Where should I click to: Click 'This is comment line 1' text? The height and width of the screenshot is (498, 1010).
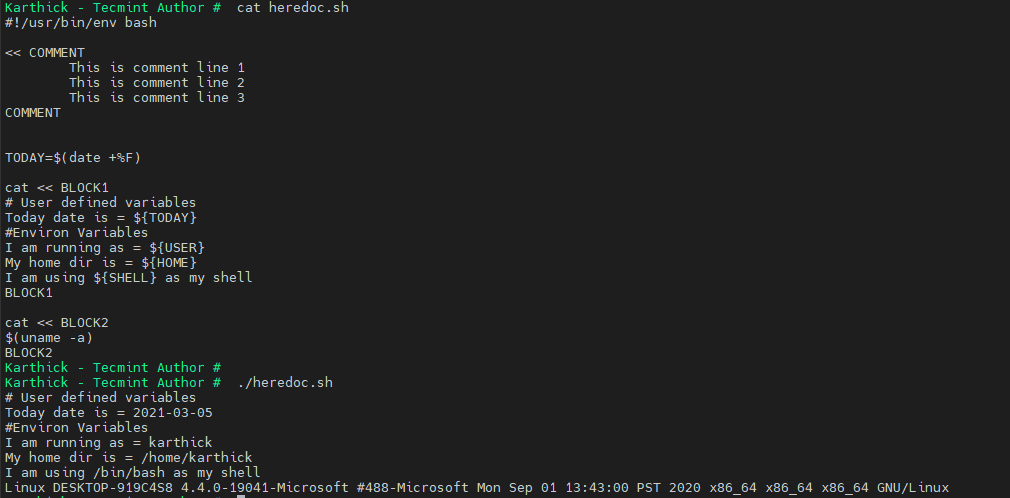(x=156, y=68)
